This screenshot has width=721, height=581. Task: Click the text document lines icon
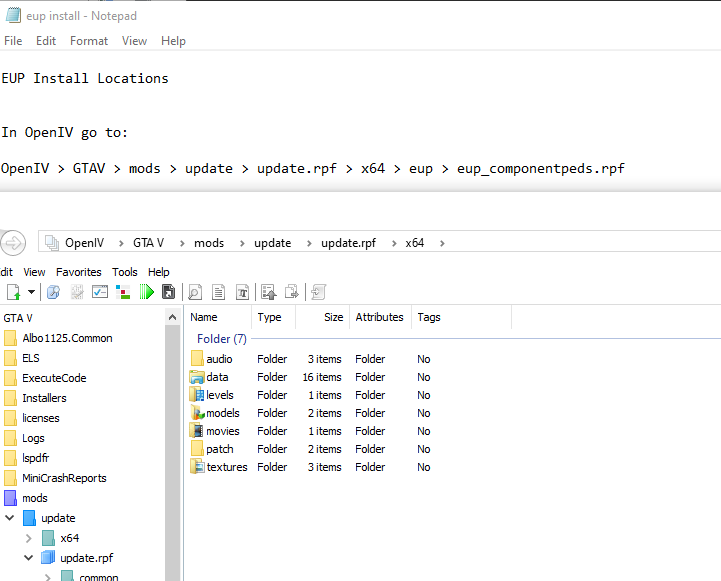218,292
